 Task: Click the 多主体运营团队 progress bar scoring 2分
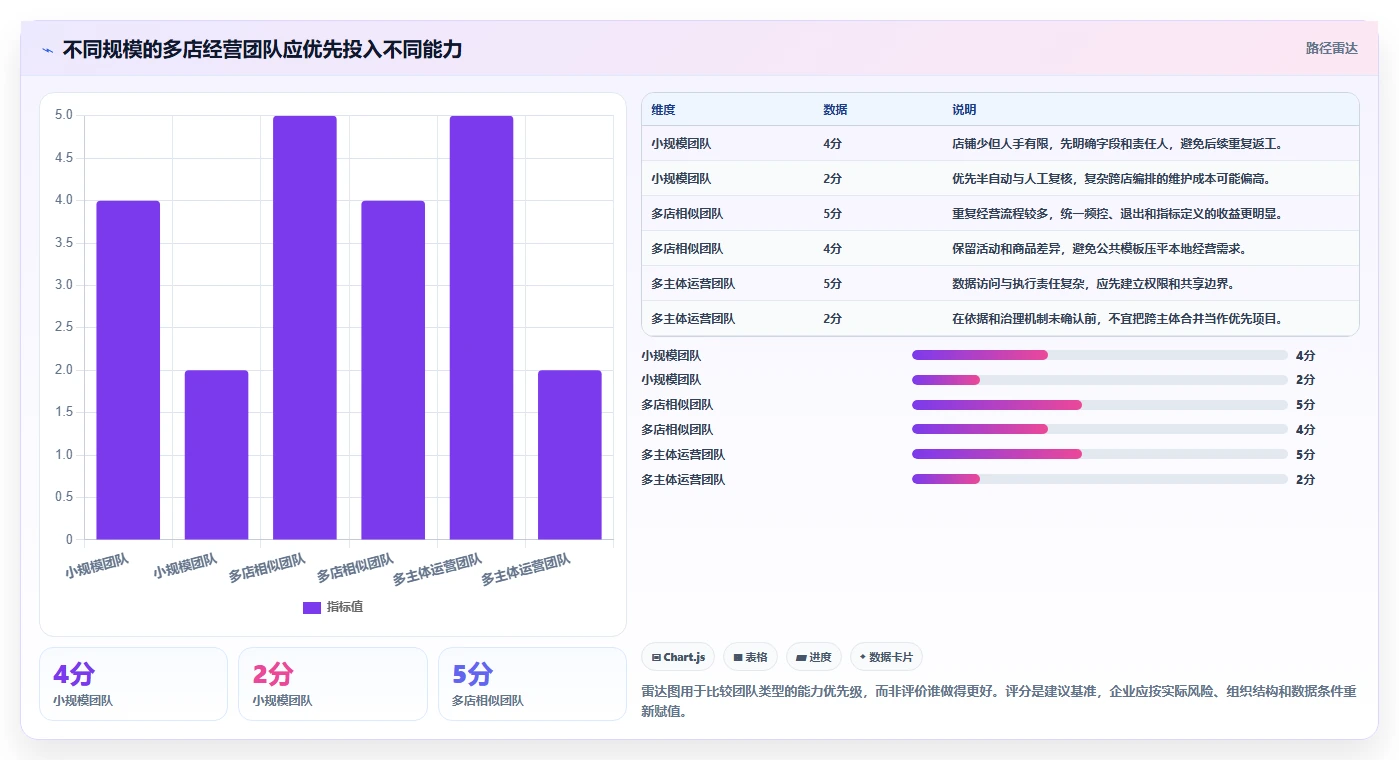1099,480
